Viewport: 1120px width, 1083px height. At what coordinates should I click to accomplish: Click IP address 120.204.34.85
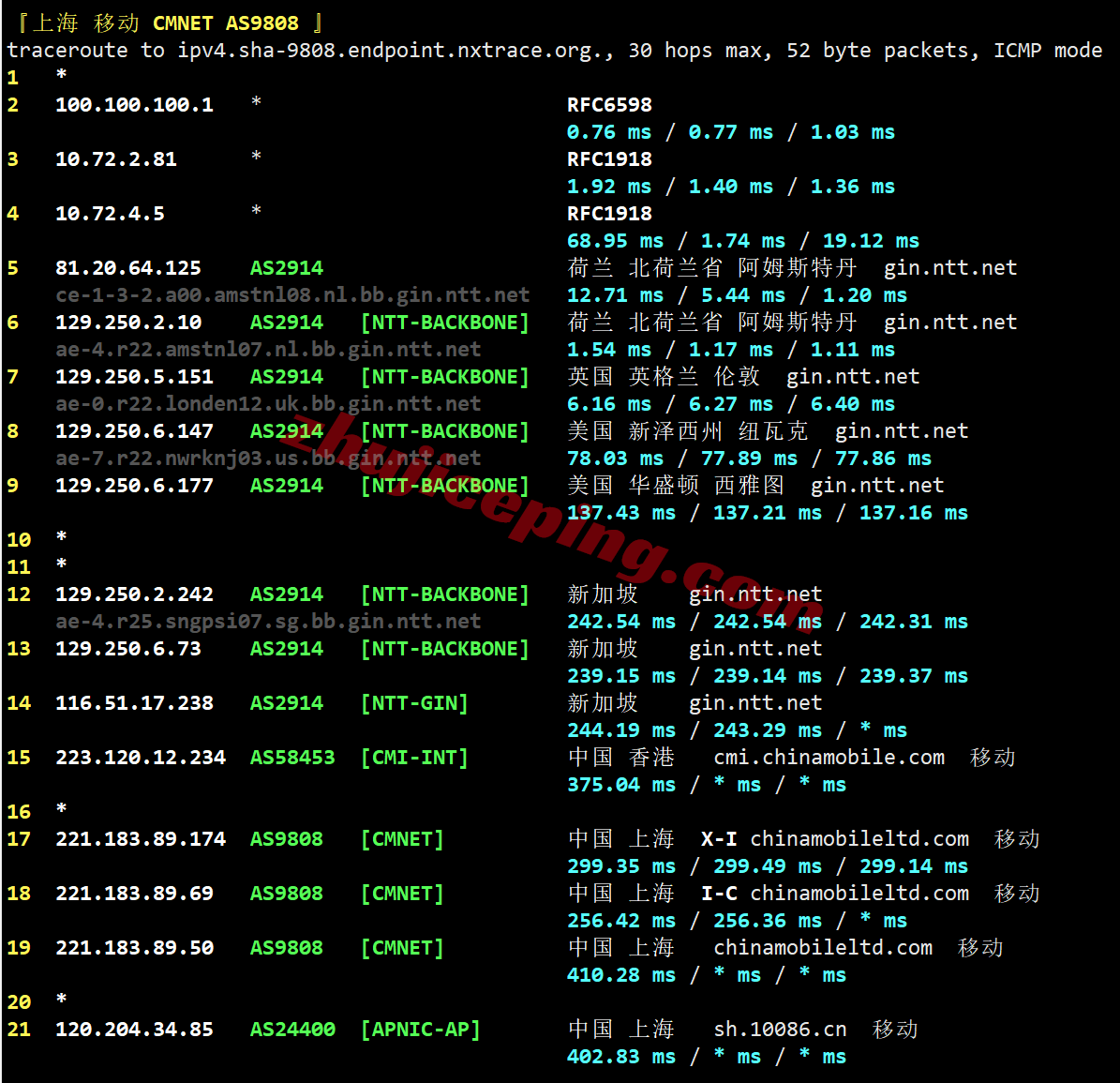tap(134, 1030)
